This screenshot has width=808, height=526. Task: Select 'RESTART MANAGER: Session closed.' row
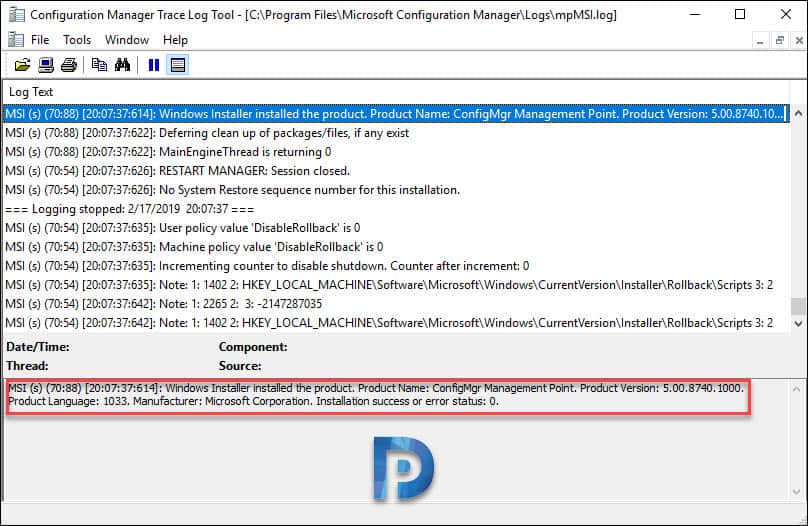click(397, 171)
